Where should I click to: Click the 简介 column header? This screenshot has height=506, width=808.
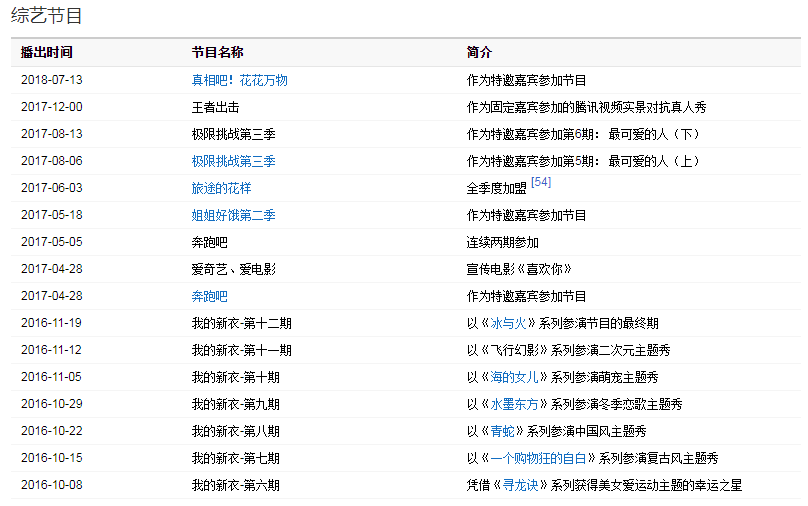click(479, 52)
